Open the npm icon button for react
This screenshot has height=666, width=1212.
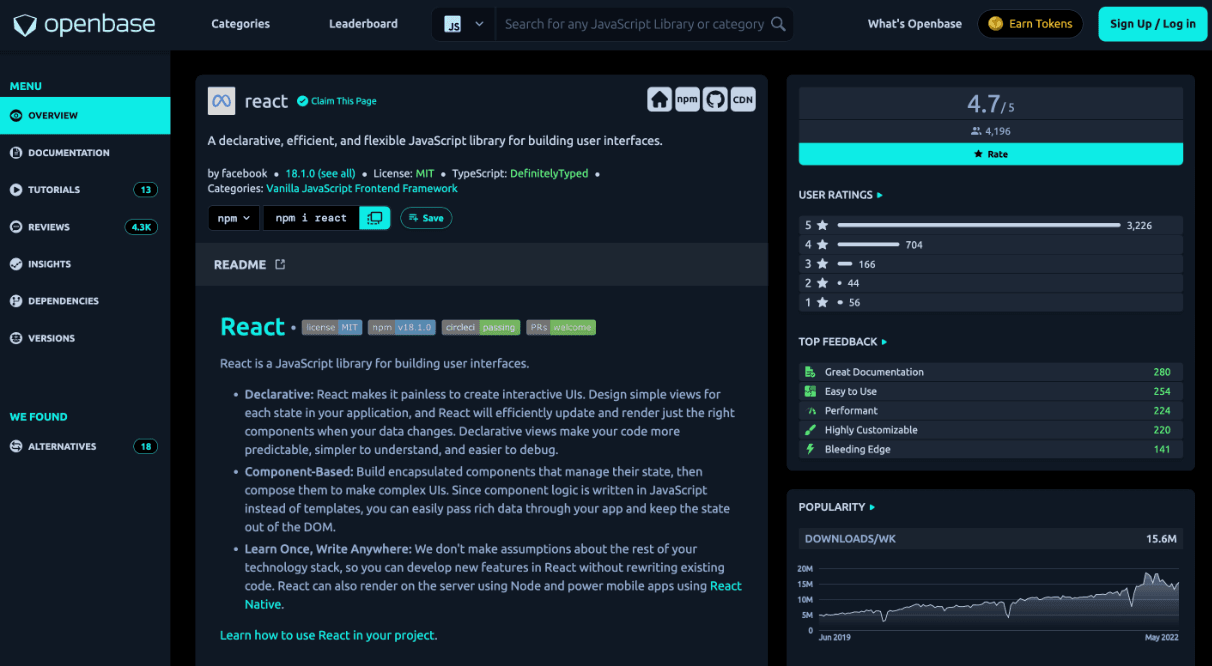click(687, 99)
